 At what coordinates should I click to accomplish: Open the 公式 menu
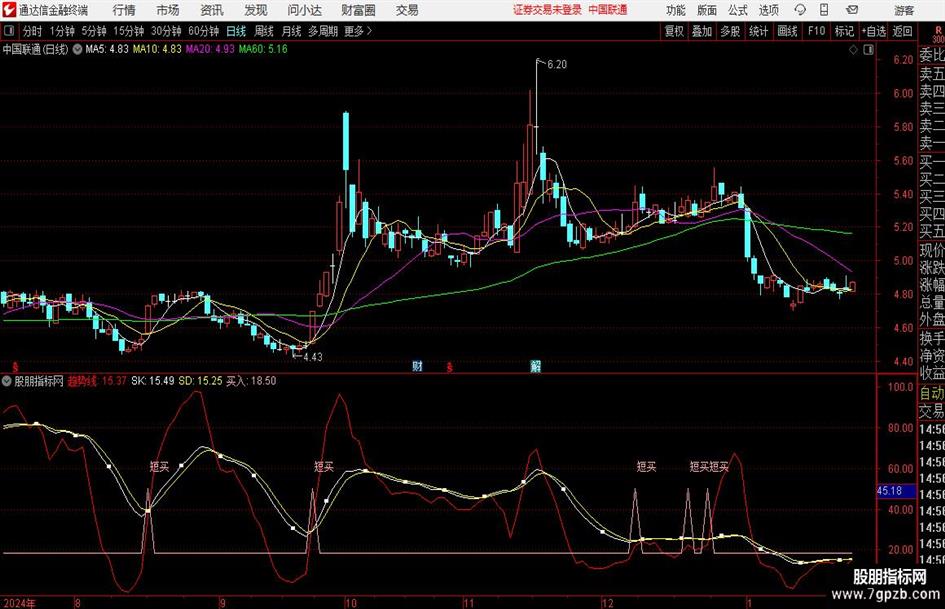737,10
